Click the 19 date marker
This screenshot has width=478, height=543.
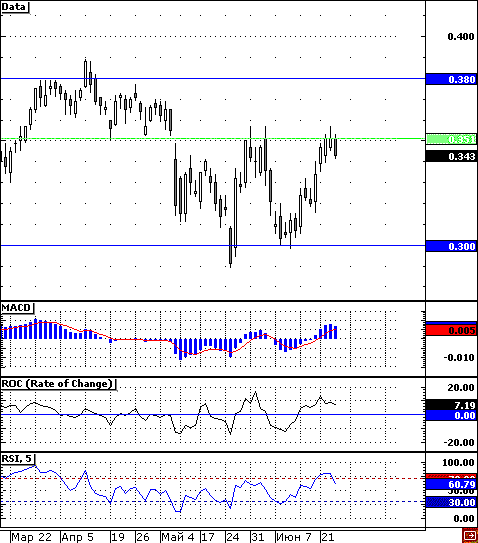(x=118, y=537)
